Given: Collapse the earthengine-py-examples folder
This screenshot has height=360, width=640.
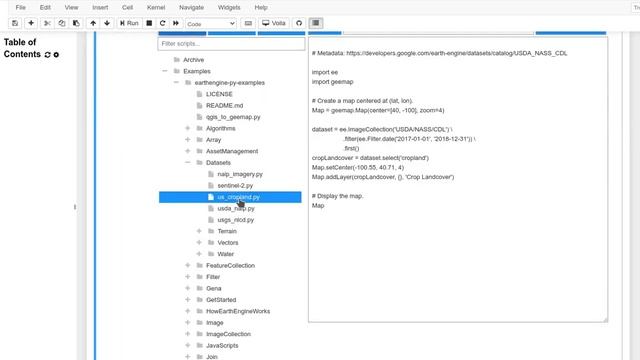Looking at the screenshot, I should [x=176, y=82].
